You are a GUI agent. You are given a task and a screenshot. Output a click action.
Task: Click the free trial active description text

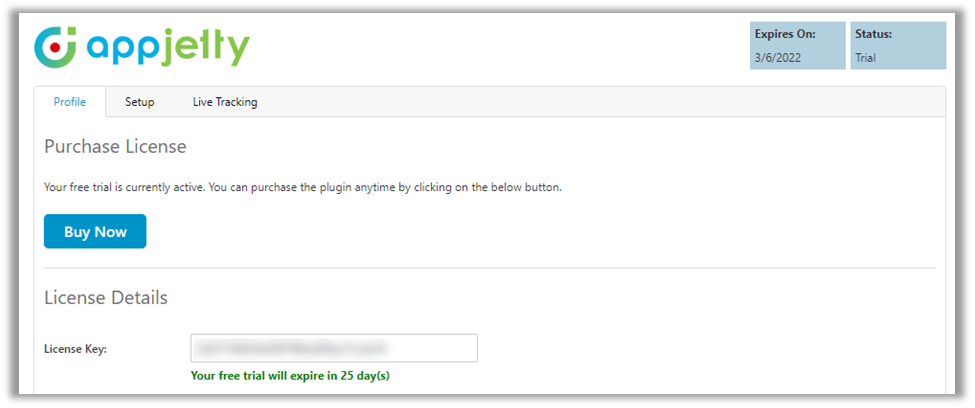click(303, 187)
